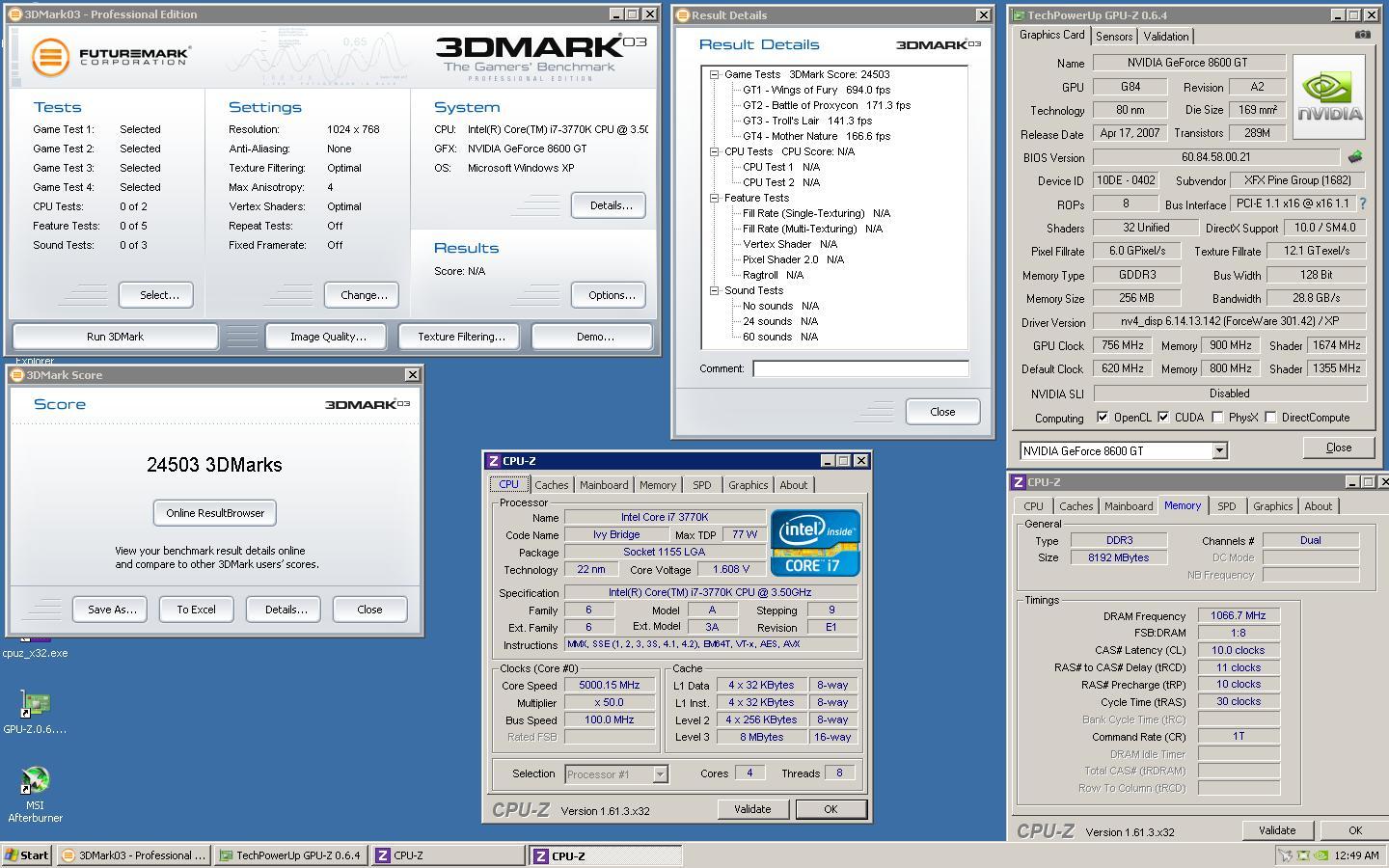Collapse the Sound Tests tree node

pos(714,290)
